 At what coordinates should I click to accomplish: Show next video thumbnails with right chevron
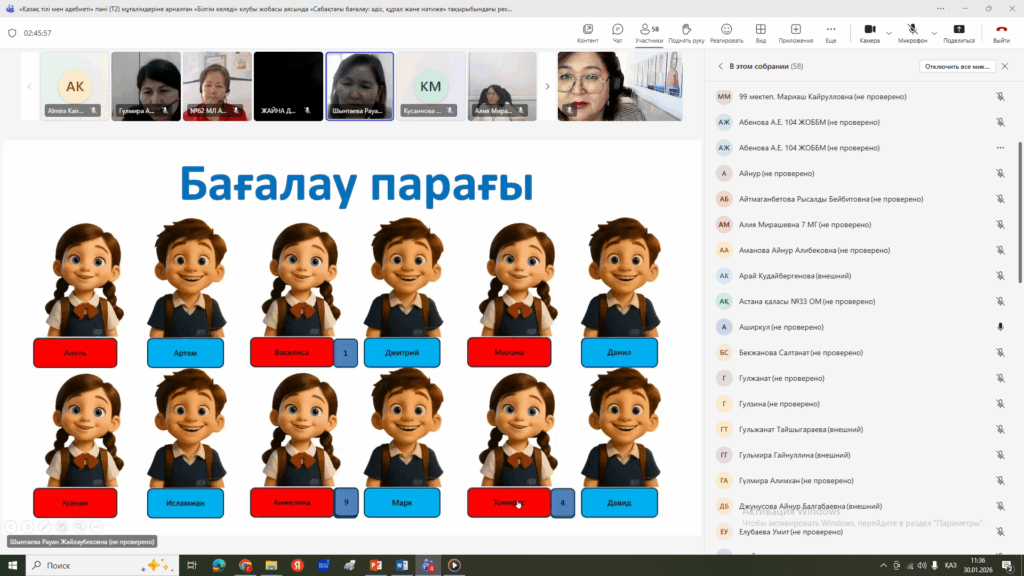547,87
